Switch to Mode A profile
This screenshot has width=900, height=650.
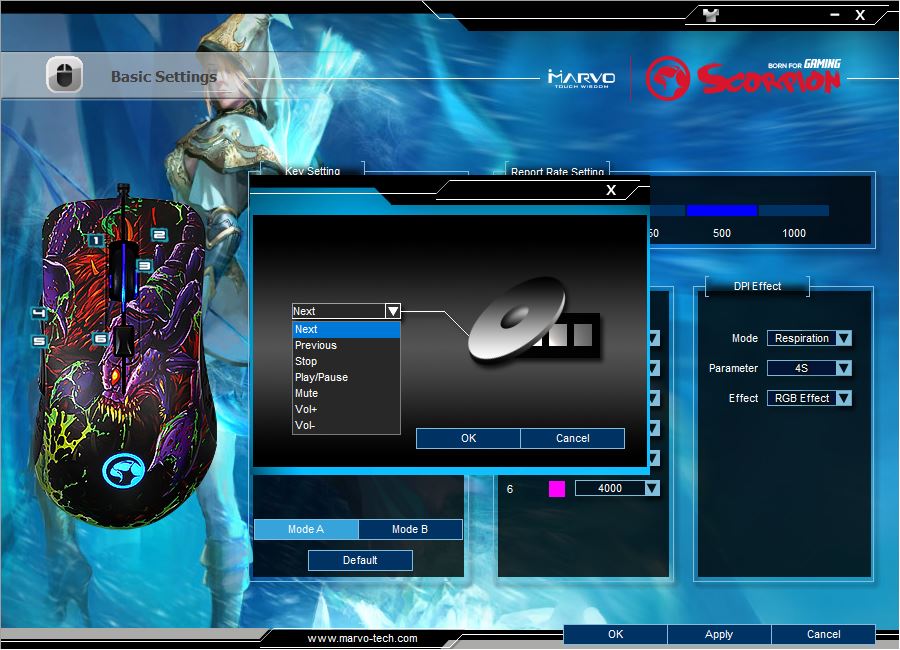pos(306,529)
